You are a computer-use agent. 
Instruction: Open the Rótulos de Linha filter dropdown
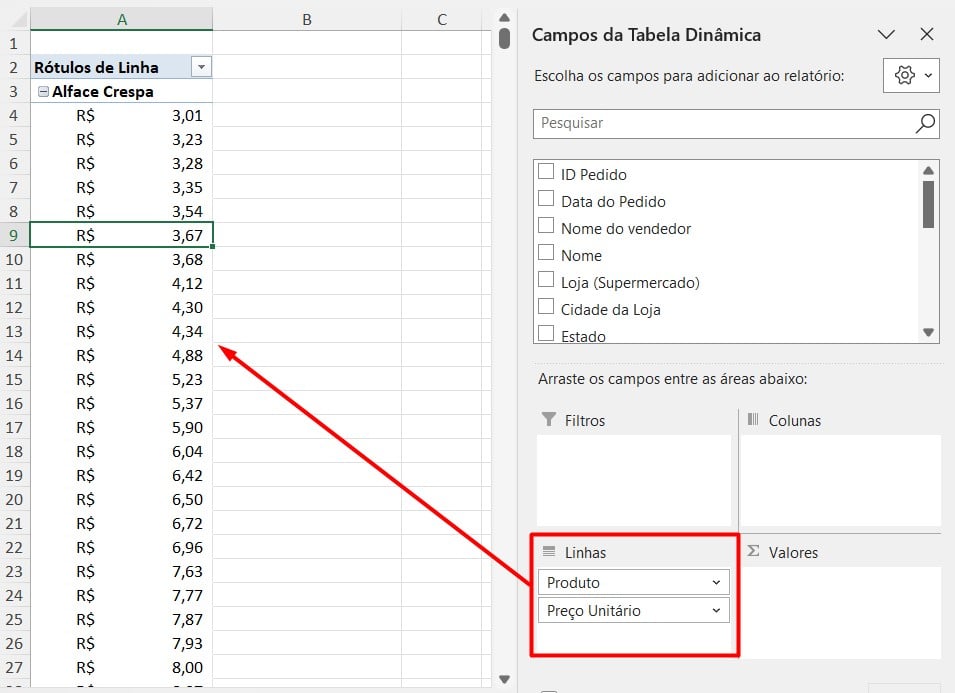(x=201, y=67)
